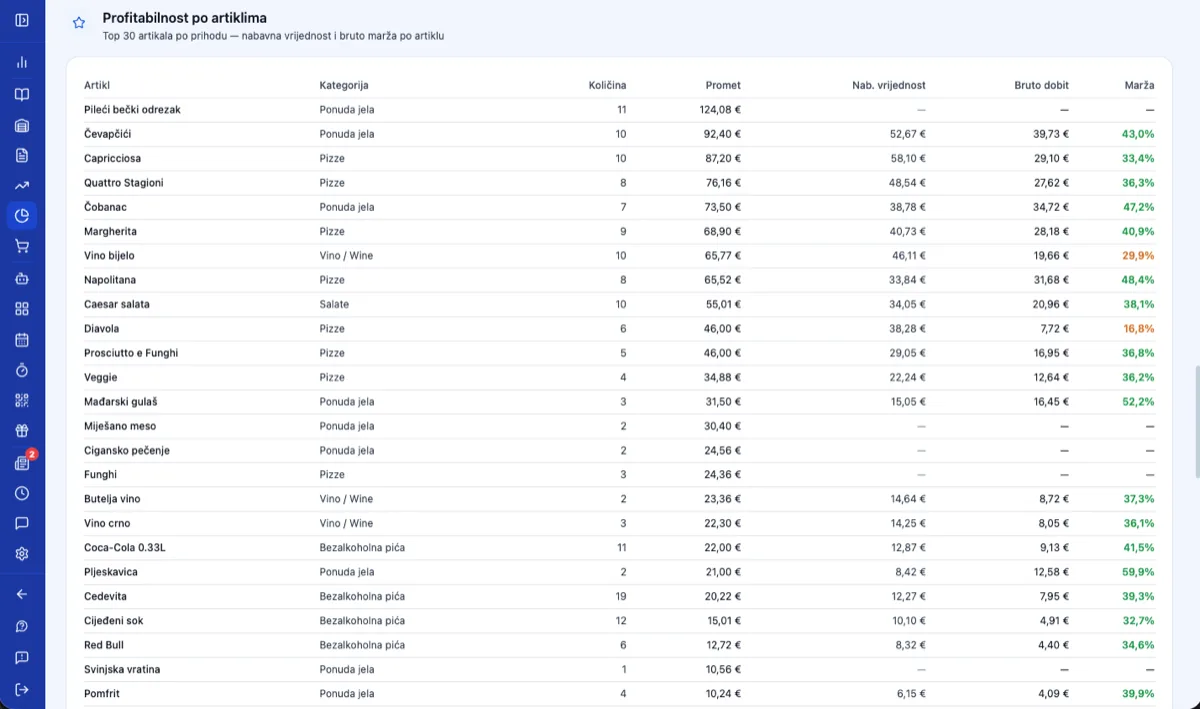Select the Cigansko pečenje article name
Image resolution: width=1200 pixels, height=709 pixels.
(127, 450)
